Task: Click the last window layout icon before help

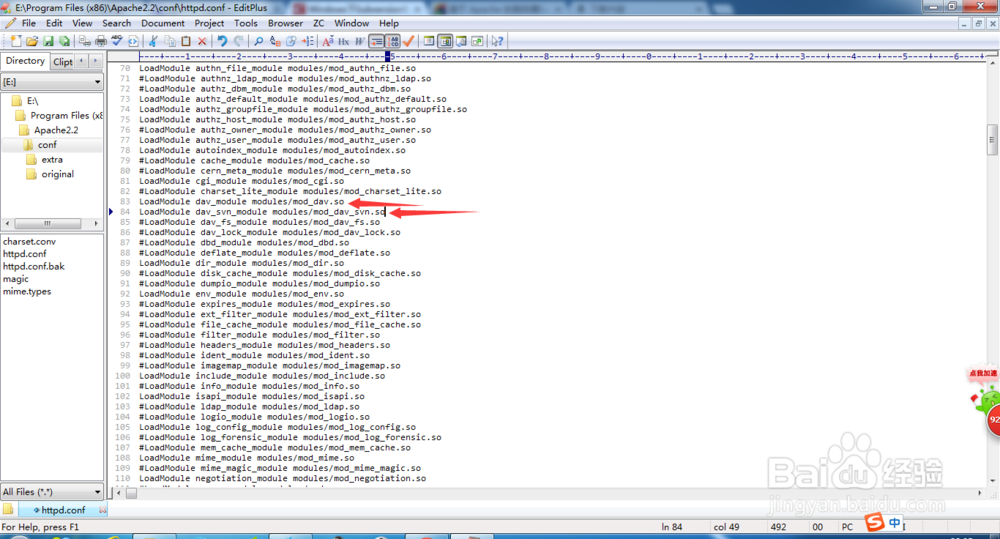Action: (477, 41)
